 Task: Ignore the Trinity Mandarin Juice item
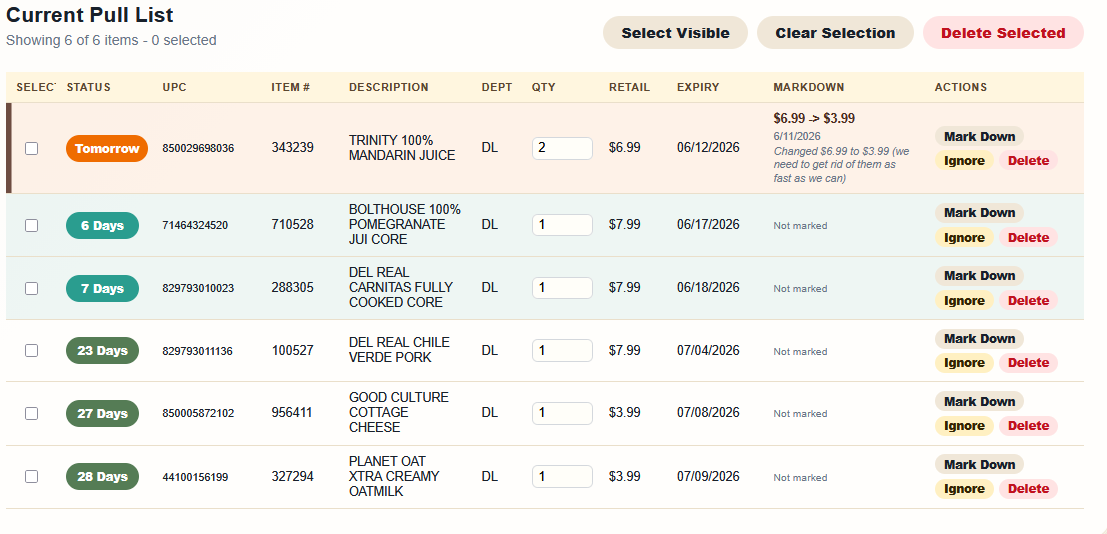pos(964,160)
